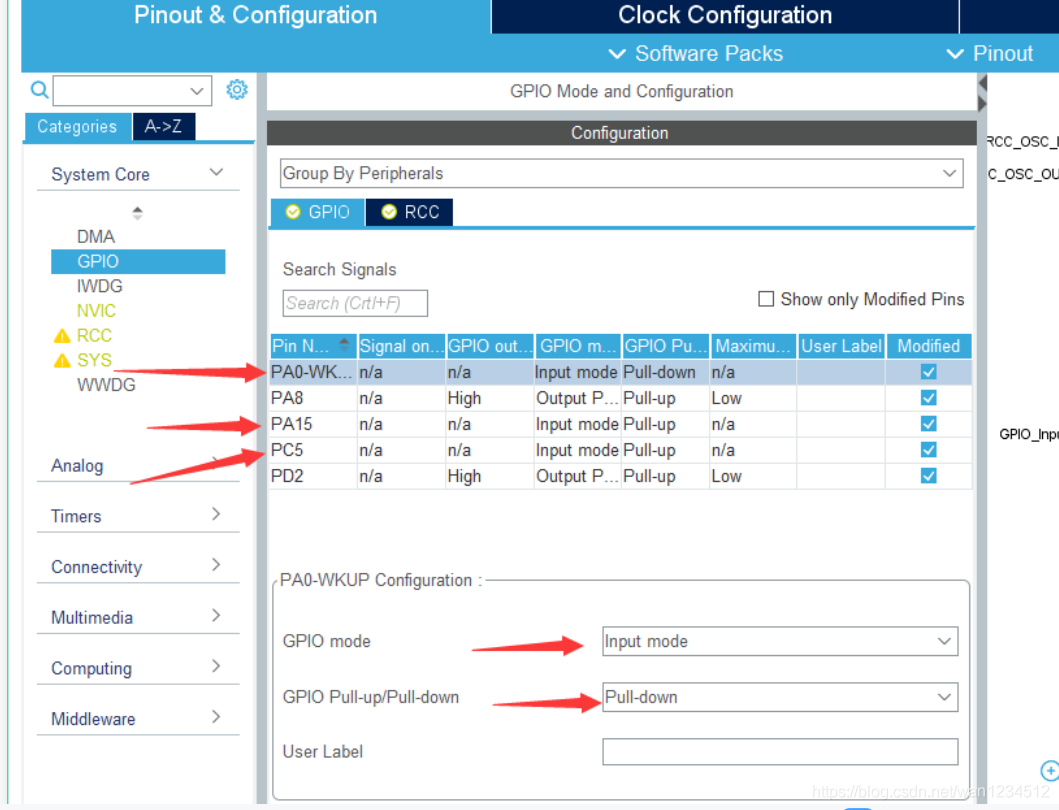1059x810 pixels.
Task: Switch to the A->Z tab
Action: pos(163,126)
